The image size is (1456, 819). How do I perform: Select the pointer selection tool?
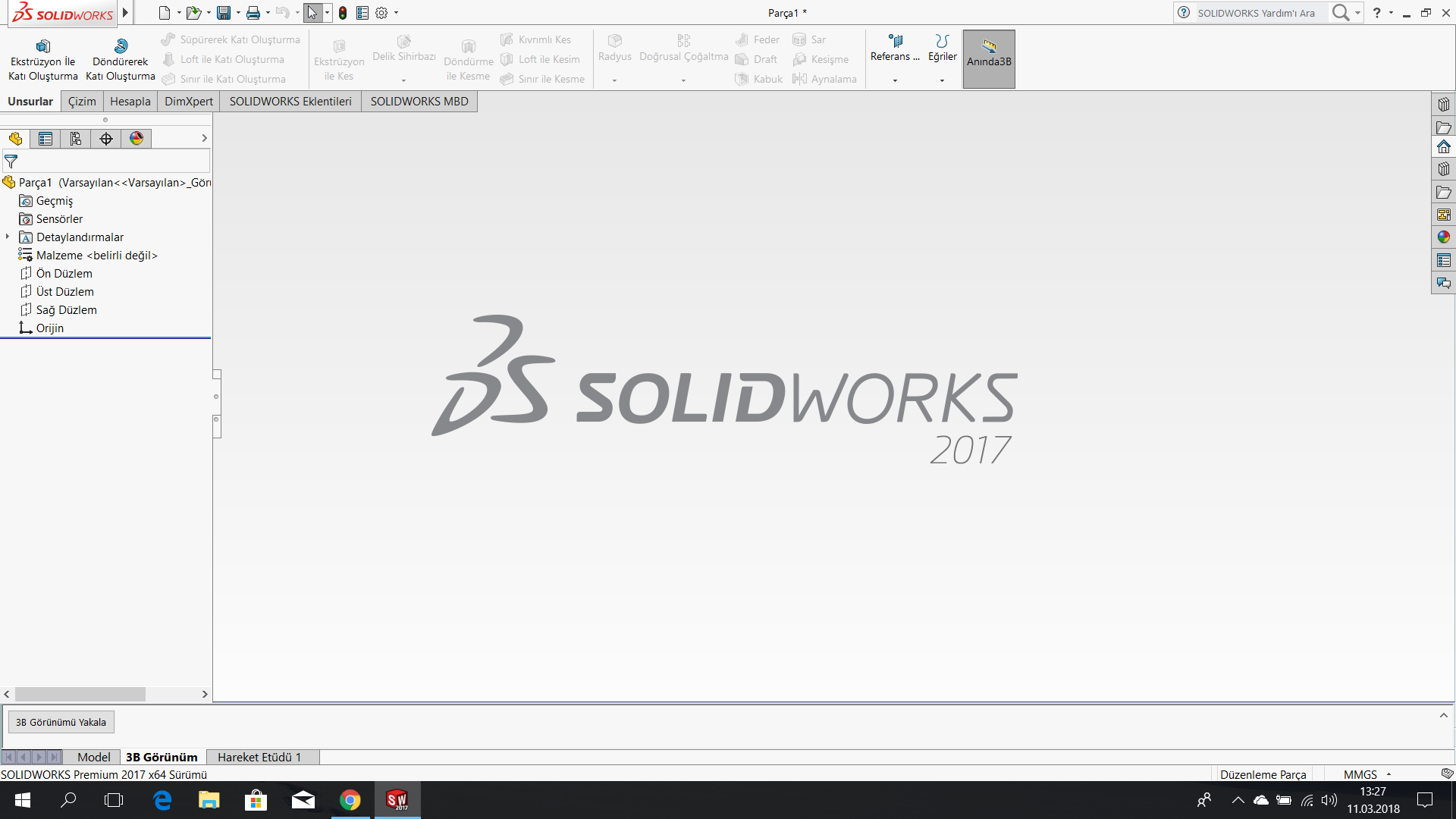[312, 13]
